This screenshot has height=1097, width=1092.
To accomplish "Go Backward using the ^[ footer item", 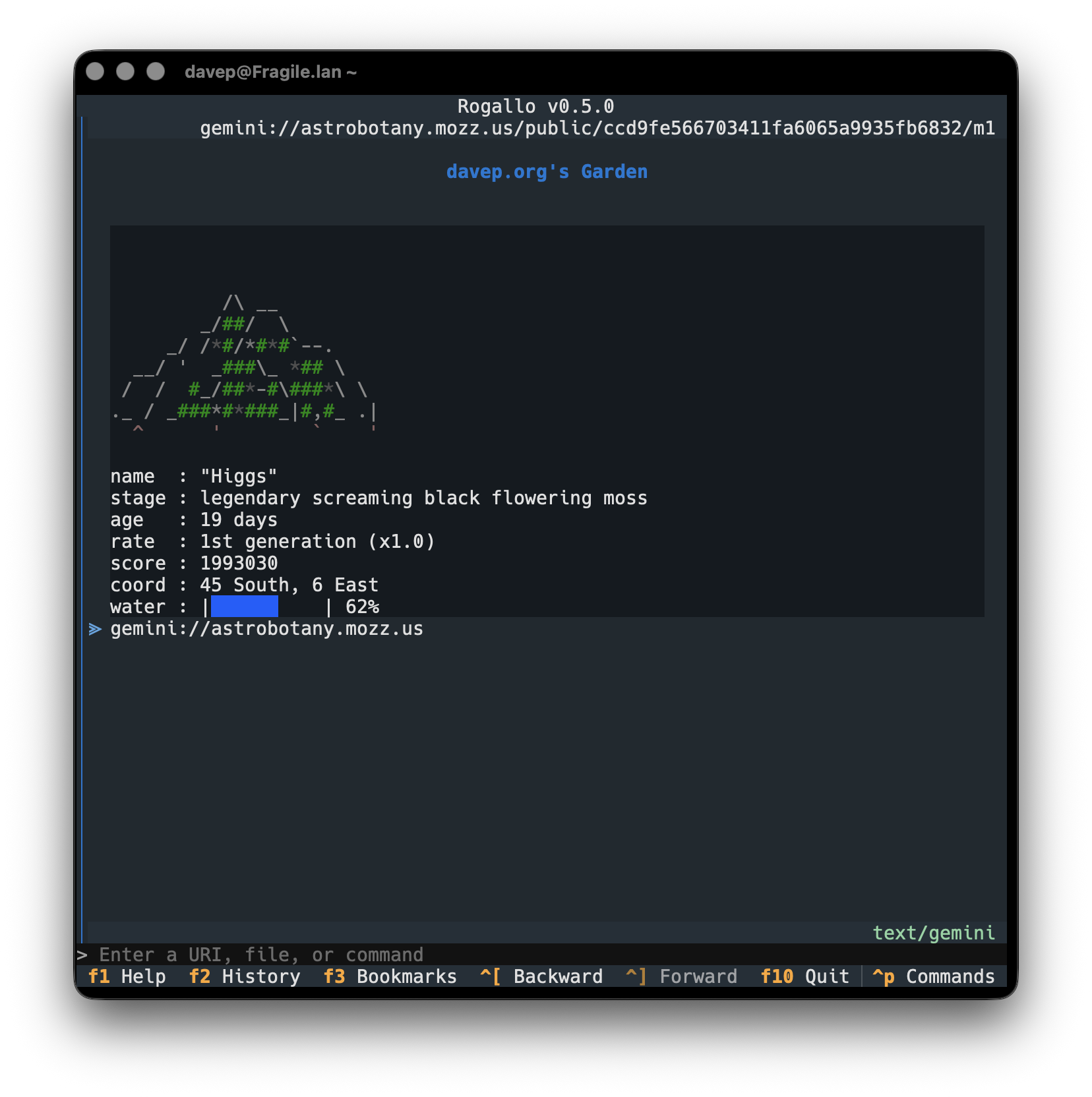I will pos(541,976).
